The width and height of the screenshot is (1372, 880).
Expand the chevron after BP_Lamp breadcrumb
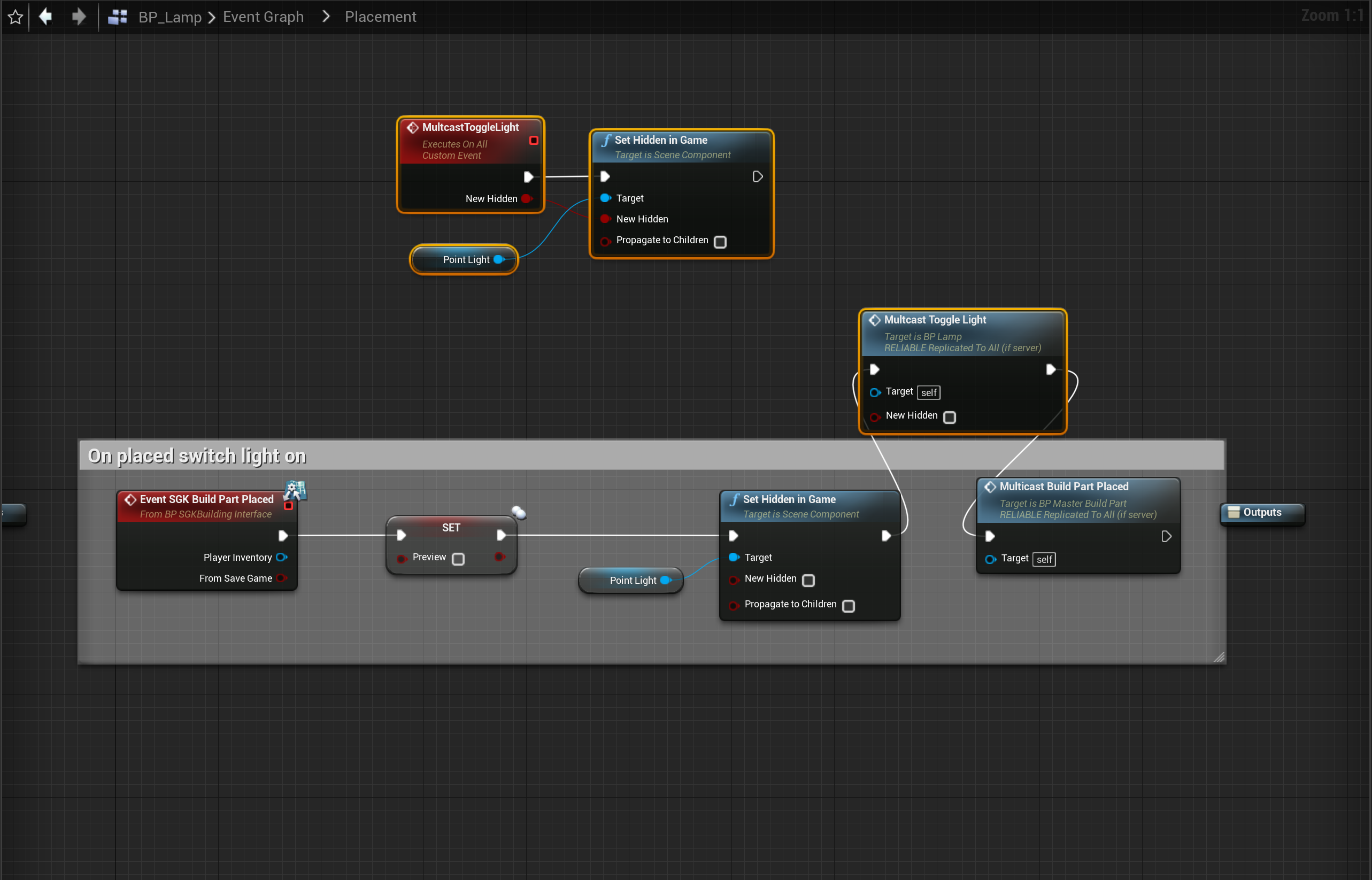[211, 18]
